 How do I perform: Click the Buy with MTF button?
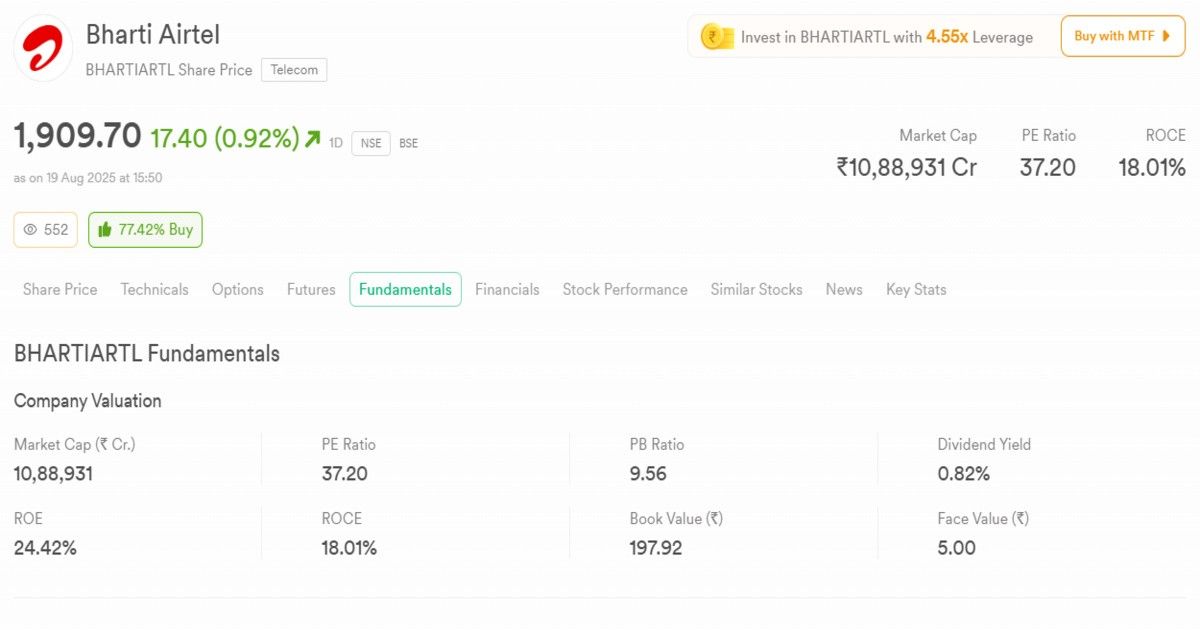[x=1122, y=36]
